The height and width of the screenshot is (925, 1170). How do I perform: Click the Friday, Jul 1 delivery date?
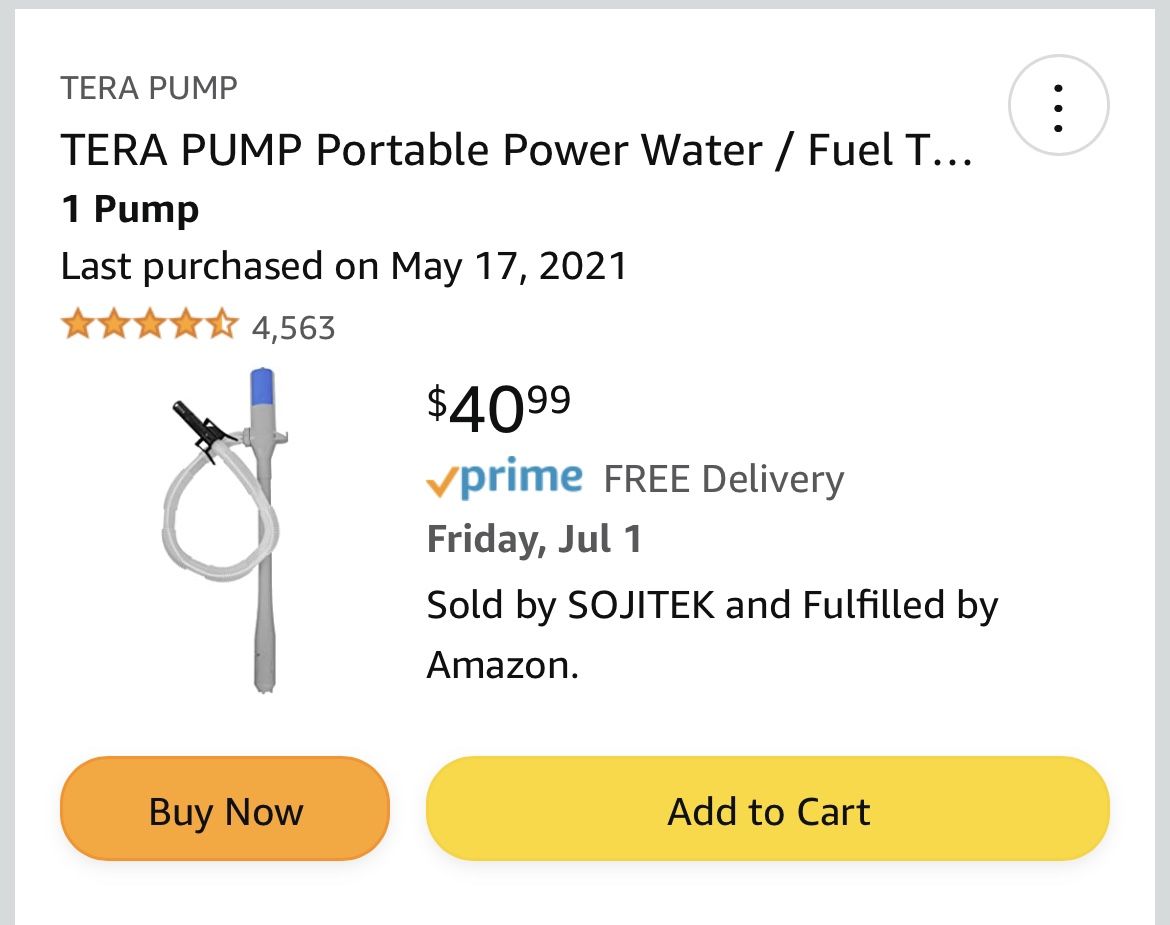pyautogui.click(x=534, y=540)
